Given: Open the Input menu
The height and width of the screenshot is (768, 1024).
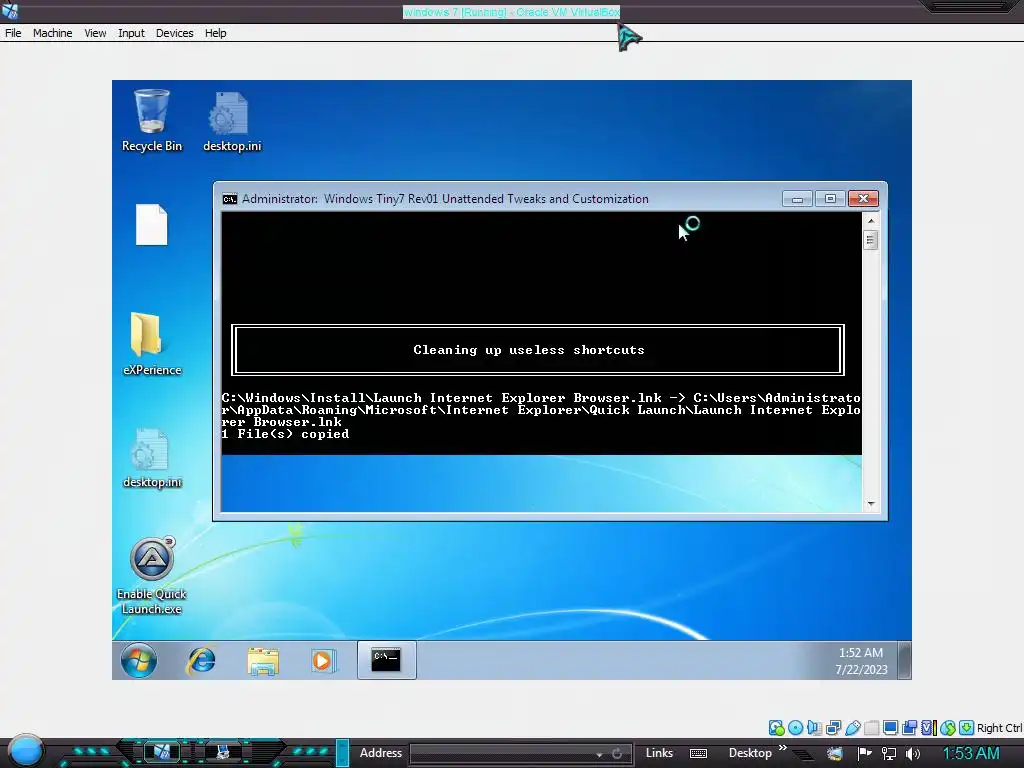Looking at the screenshot, I should click(x=131, y=33).
